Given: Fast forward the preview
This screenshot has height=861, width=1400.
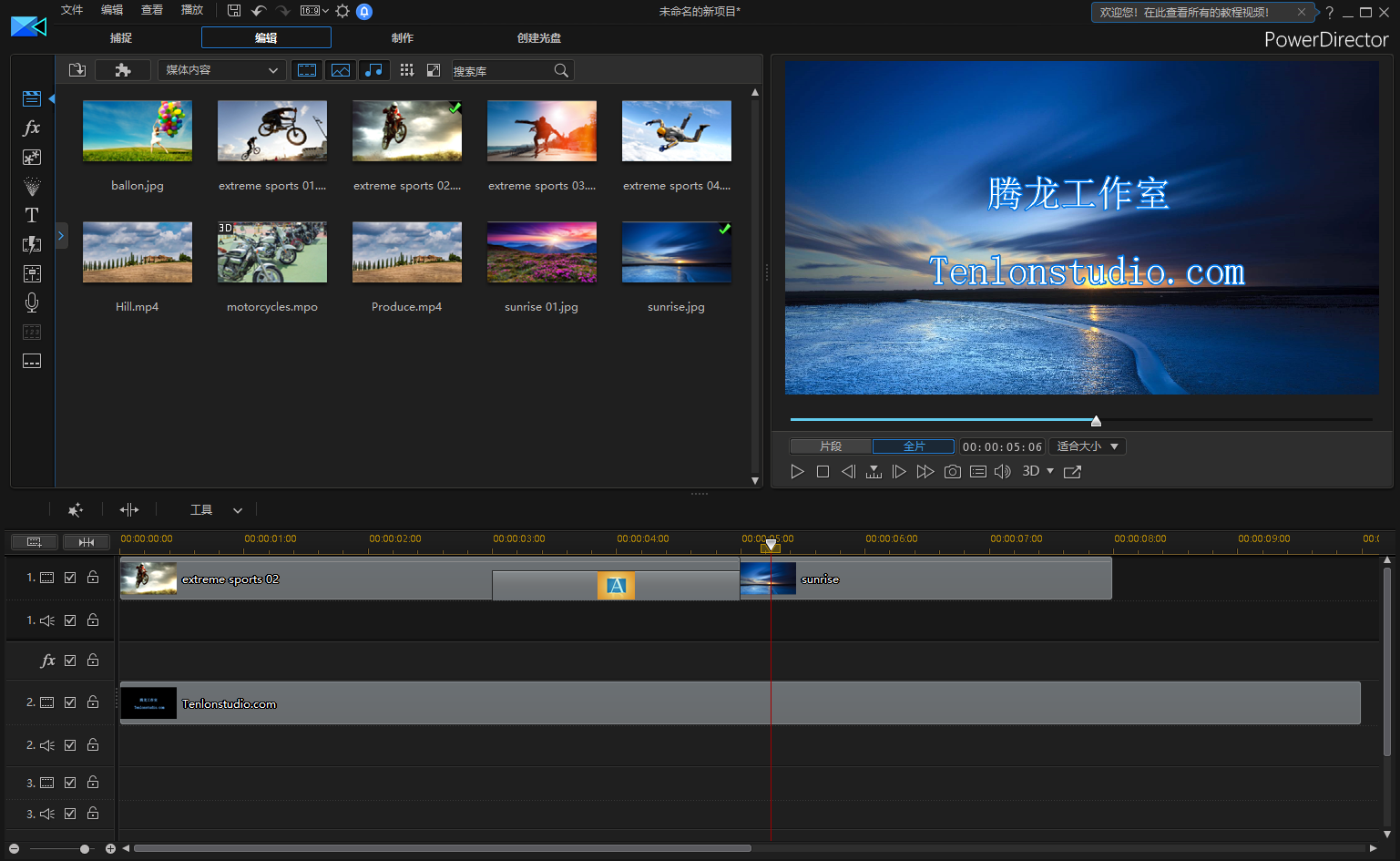Looking at the screenshot, I should coord(925,471).
